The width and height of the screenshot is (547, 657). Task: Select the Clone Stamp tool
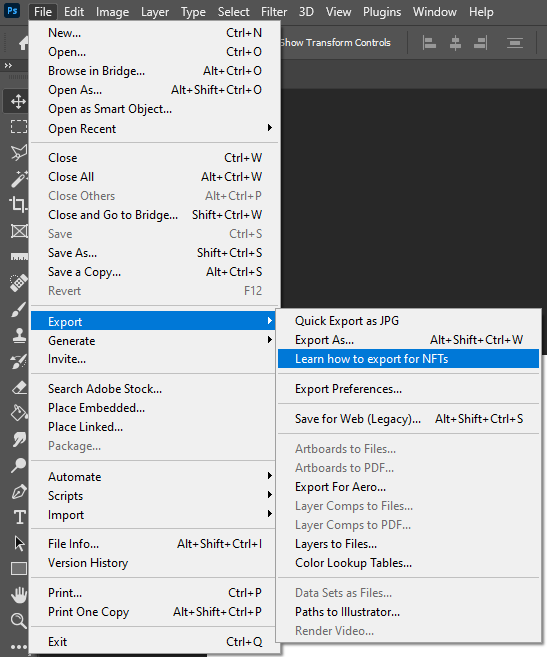[18, 336]
